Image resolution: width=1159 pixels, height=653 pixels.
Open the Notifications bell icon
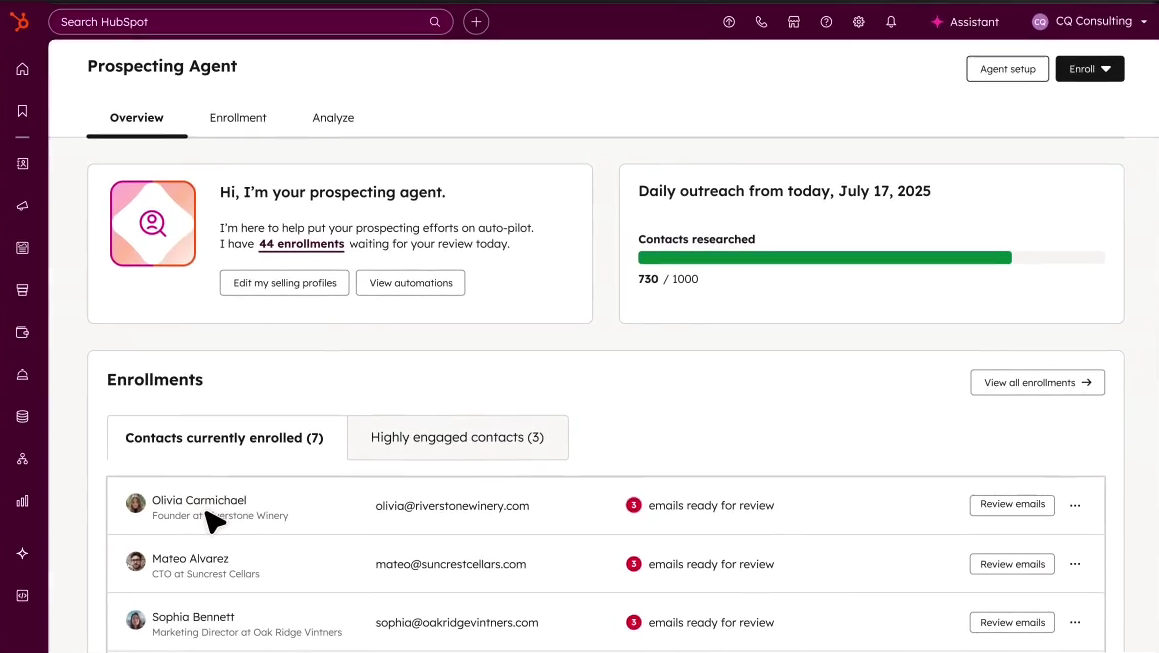pos(891,21)
